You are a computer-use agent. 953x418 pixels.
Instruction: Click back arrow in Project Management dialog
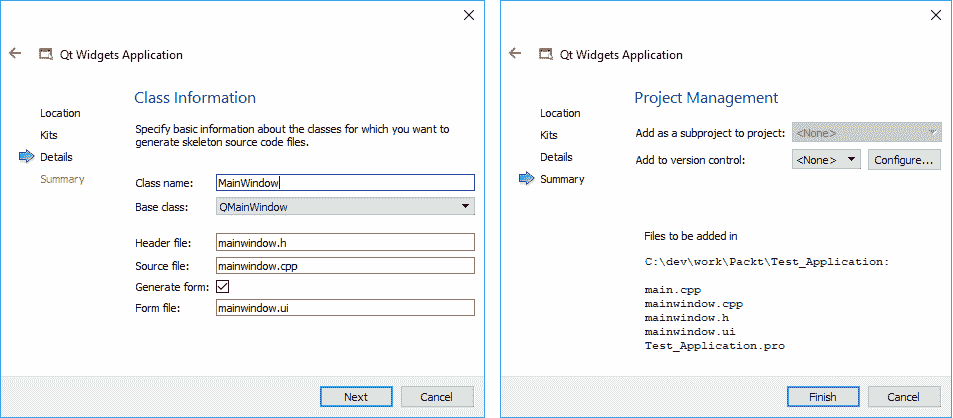(515, 54)
